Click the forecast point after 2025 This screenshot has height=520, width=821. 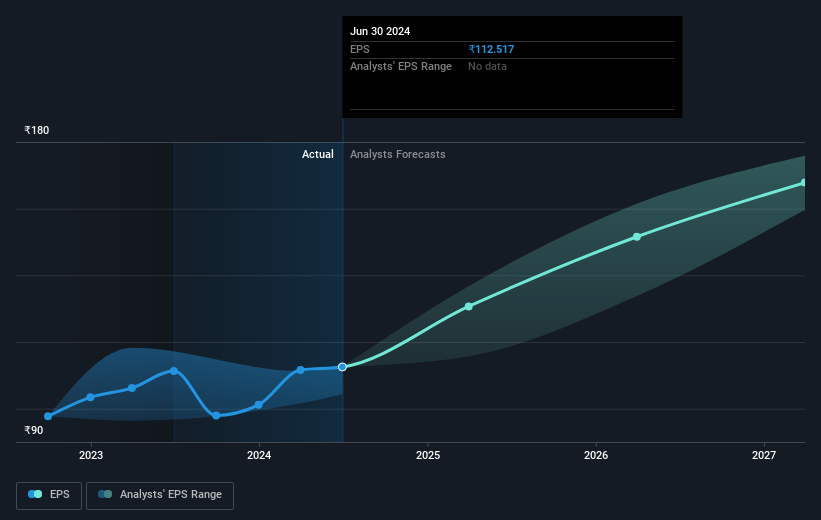click(x=469, y=306)
